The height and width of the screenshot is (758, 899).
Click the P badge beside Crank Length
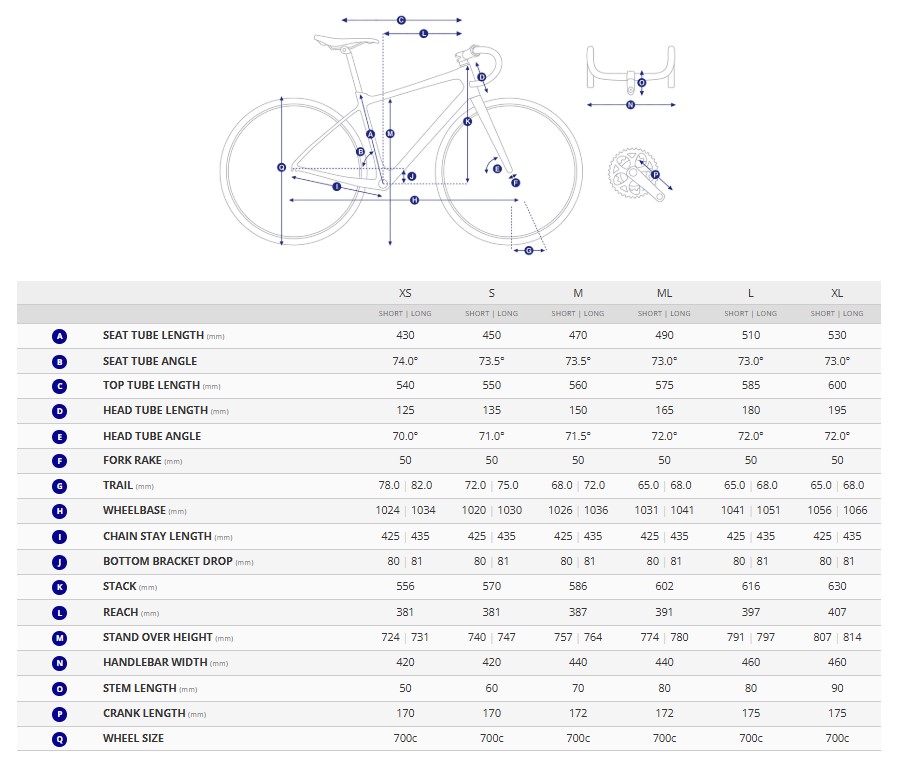coord(59,713)
